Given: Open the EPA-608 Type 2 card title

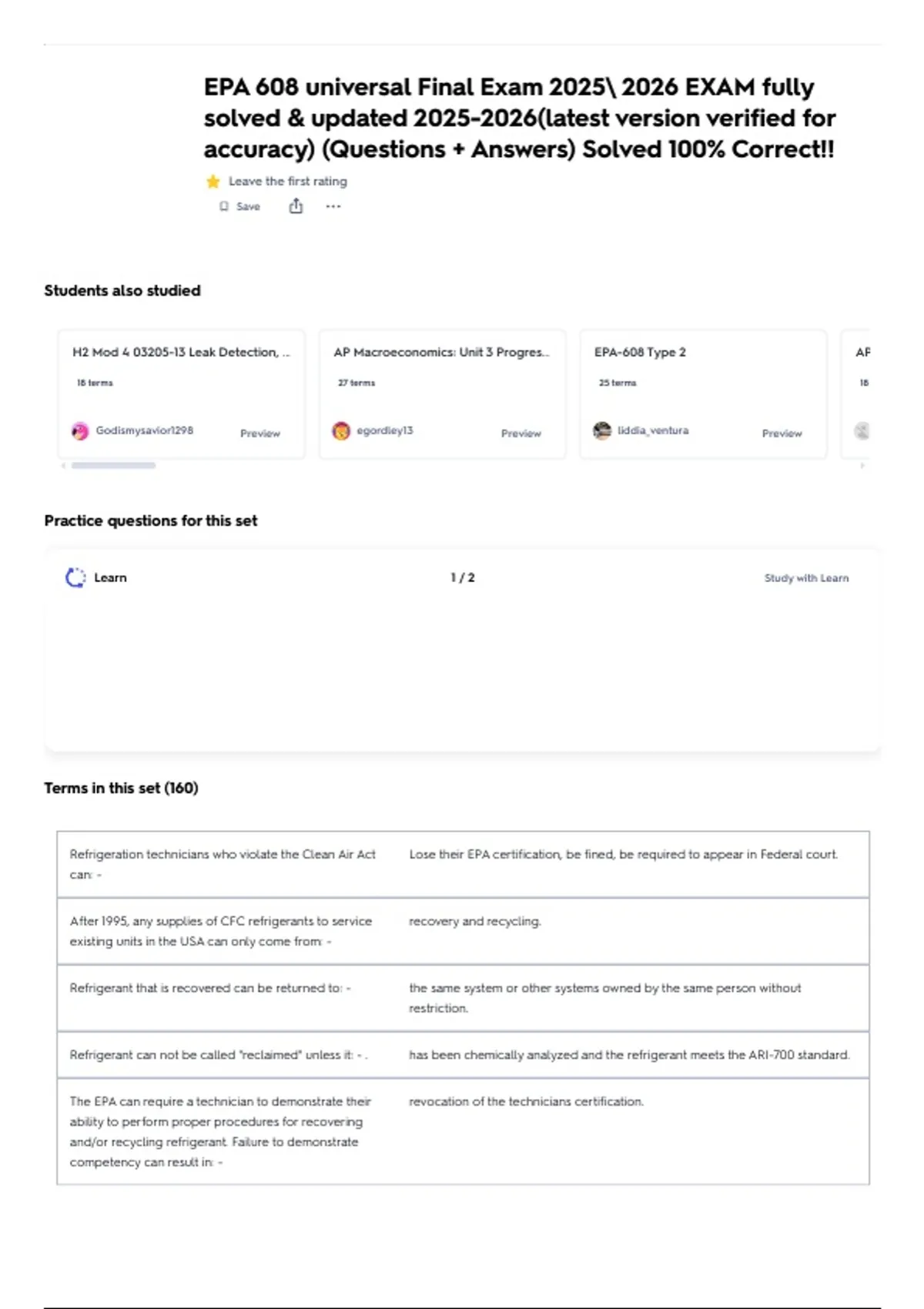Looking at the screenshot, I should click(x=640, y=352).
